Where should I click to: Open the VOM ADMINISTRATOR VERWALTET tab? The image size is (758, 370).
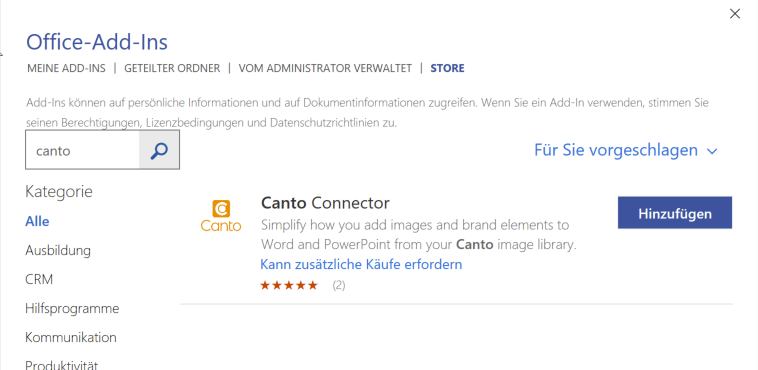325,68
